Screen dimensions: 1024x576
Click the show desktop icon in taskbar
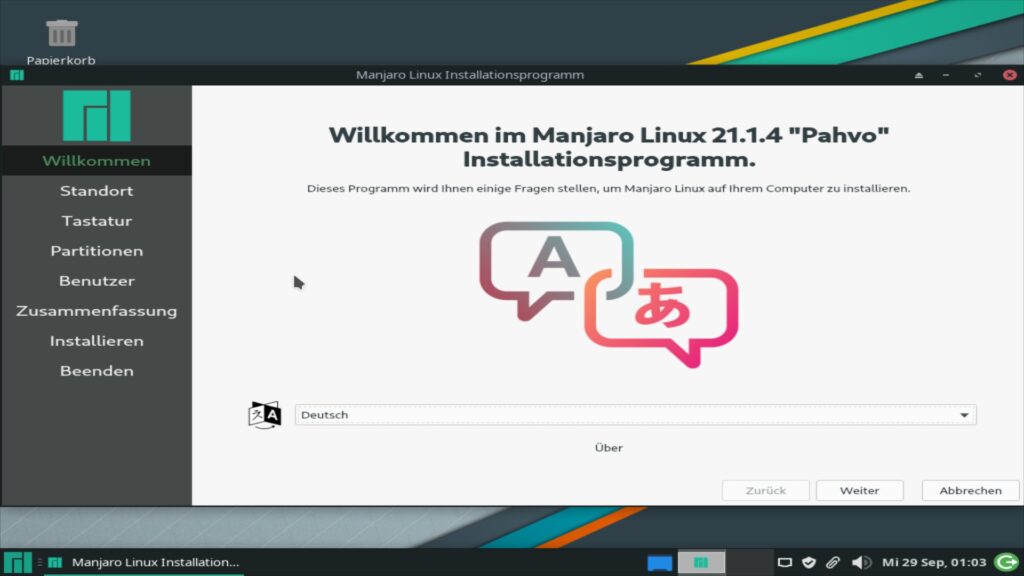click(660, 562)
